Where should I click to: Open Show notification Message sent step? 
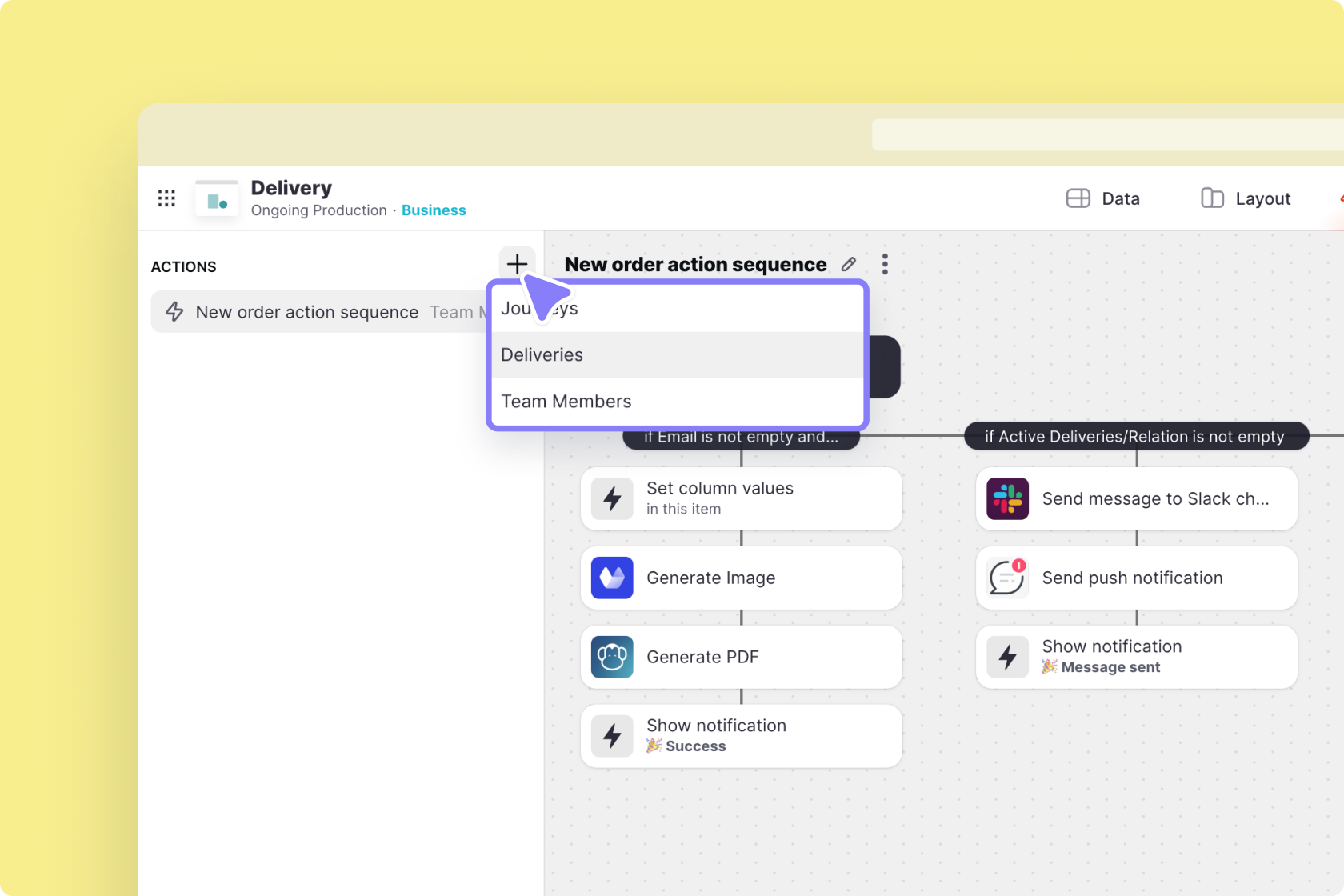click(1136, 657)
